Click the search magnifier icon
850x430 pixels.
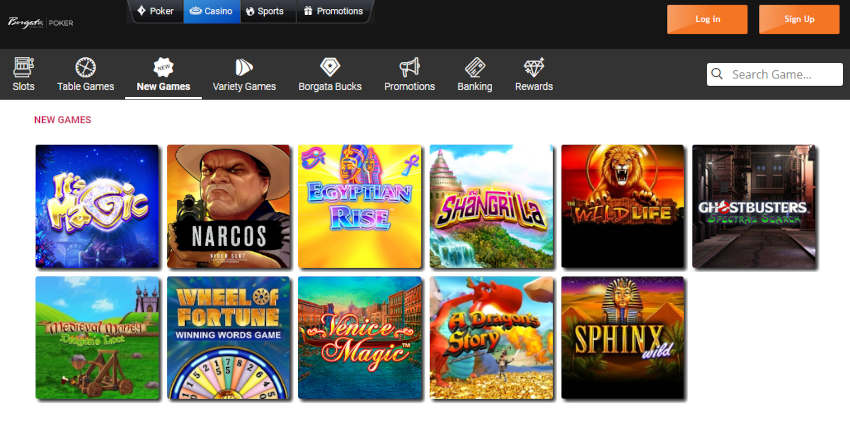717,74
